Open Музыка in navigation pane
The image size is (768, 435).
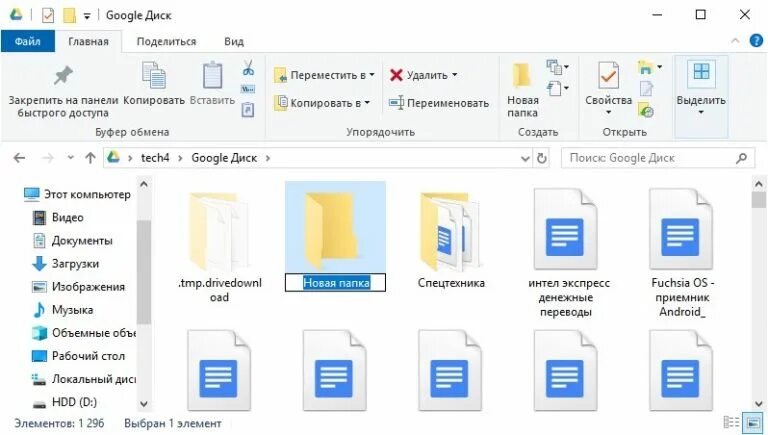62,310
